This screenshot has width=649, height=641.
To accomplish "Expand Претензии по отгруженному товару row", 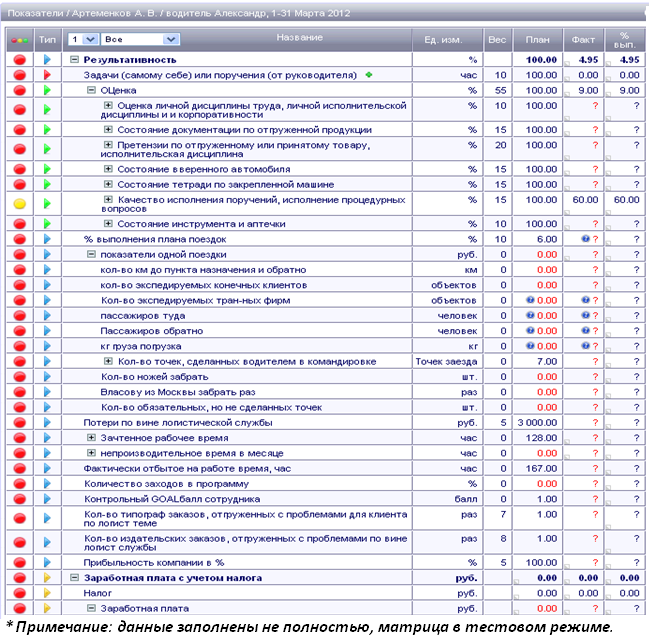I will pos(108,145).
